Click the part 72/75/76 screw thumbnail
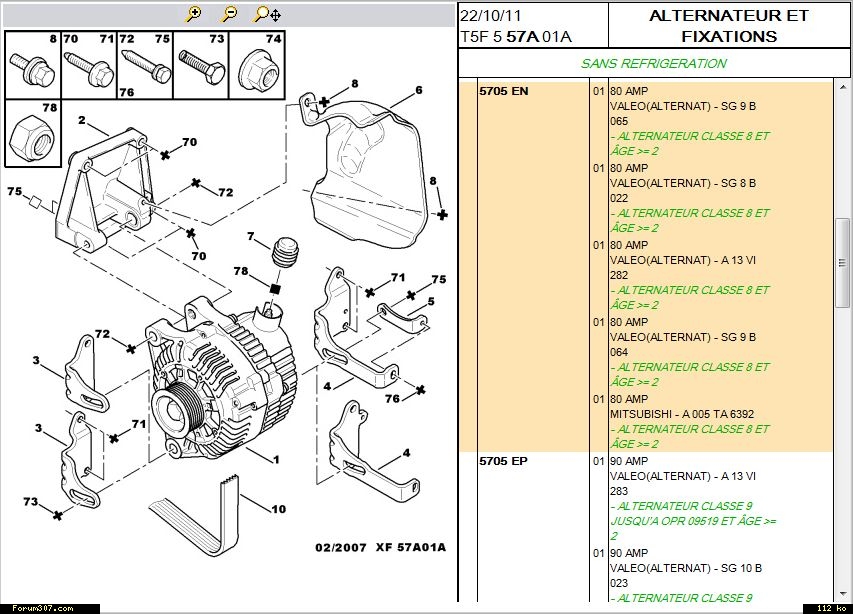Viewport: 853px width, 614px height. pos(144,64)
